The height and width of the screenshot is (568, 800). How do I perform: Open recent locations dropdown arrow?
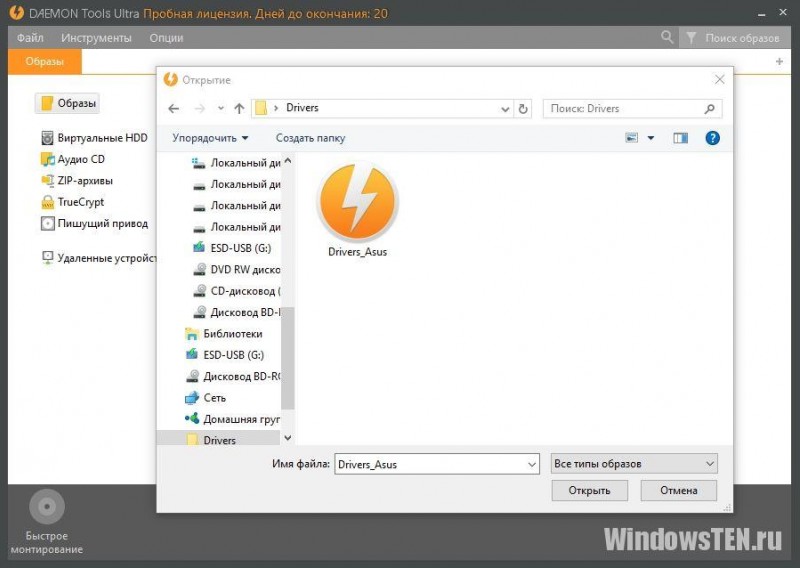(220, 108)
